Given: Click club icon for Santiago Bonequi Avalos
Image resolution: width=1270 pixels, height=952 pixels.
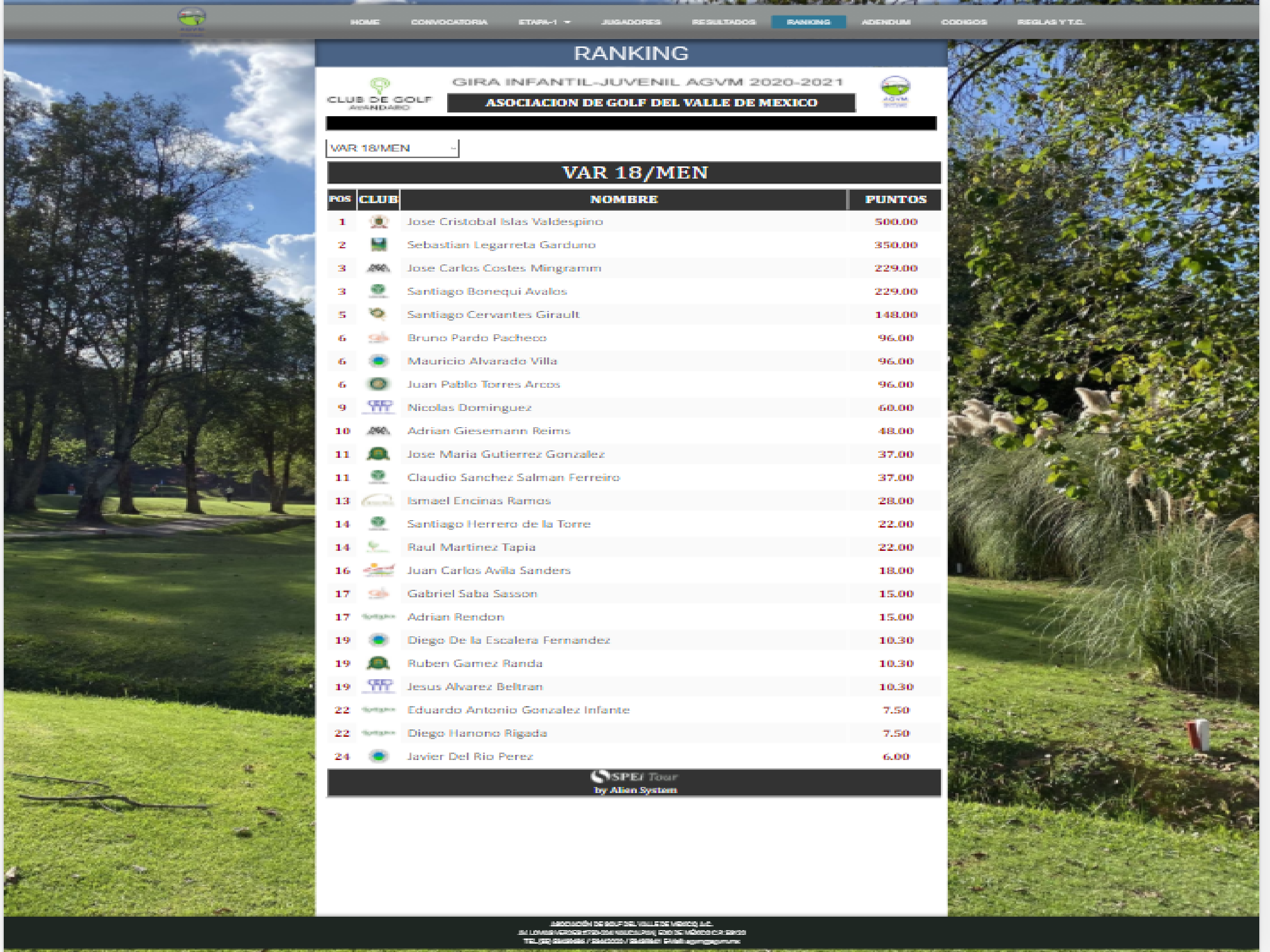Looking at the screenshot, I should [x=378, y=291].
